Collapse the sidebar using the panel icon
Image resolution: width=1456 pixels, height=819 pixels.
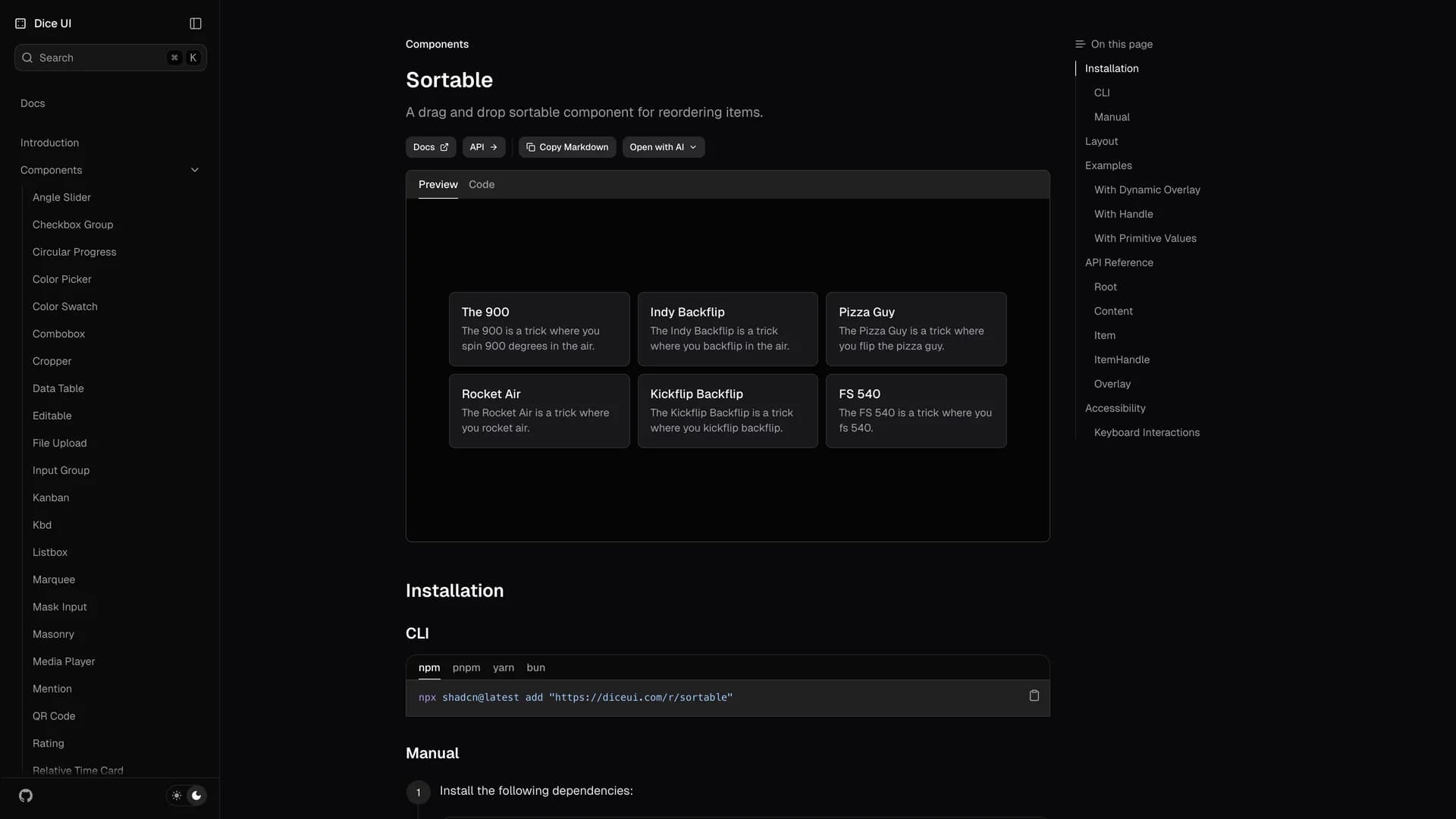194,24
